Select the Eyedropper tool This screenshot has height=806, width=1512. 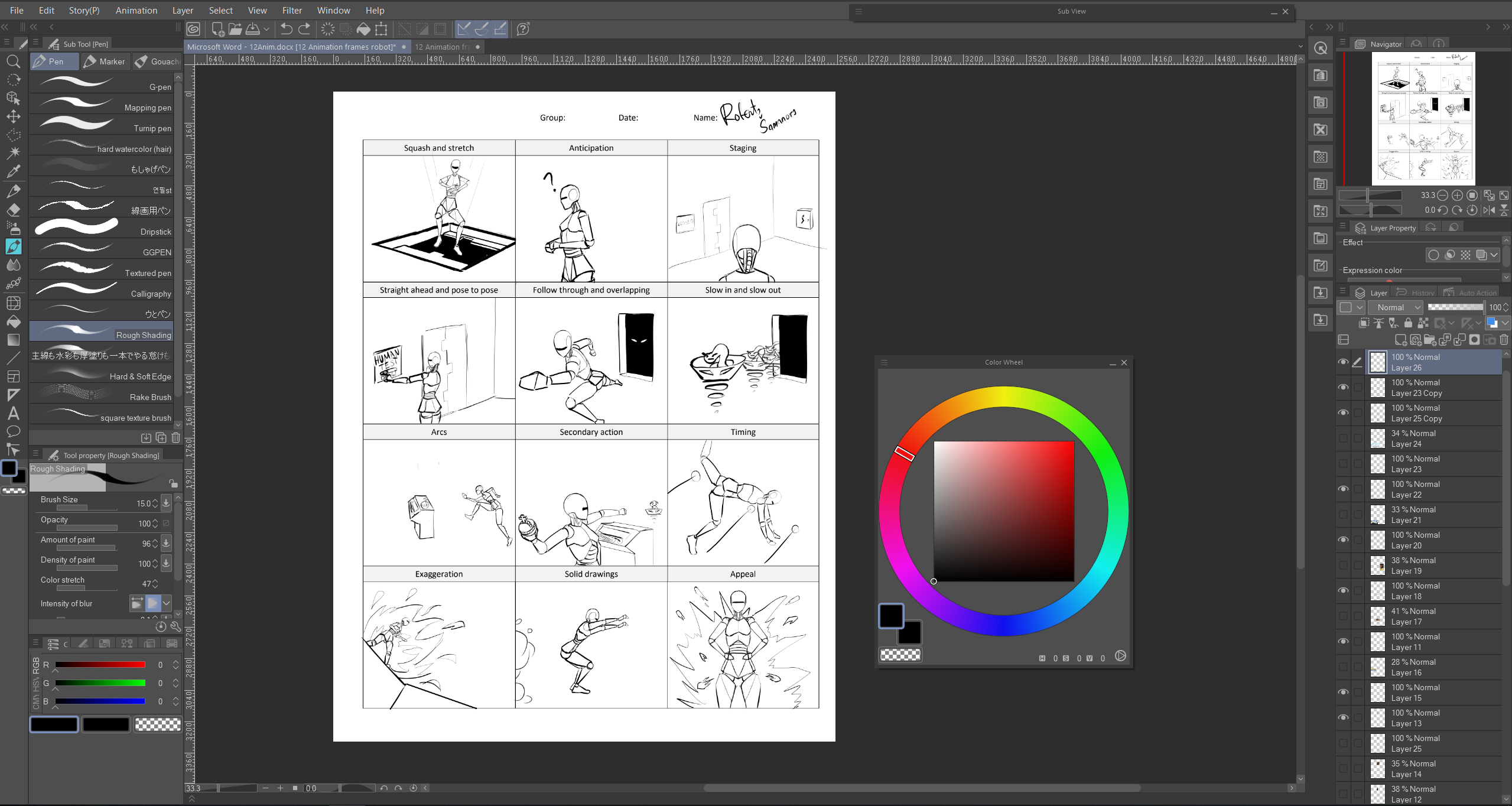click(14, 171)
